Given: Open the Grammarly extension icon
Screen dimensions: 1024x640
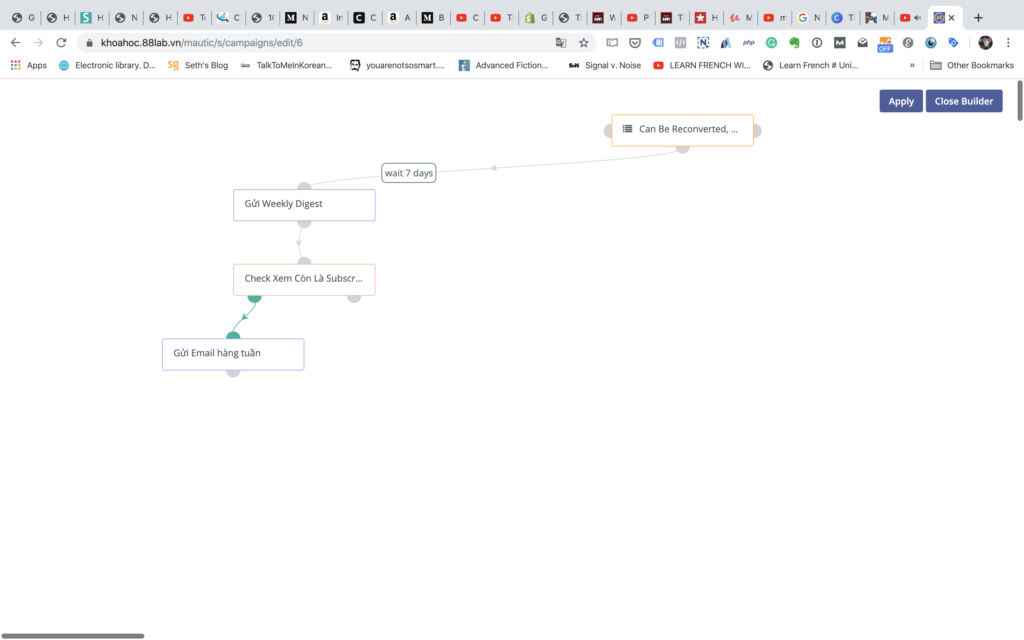Looking at the screenshot, I should click(771, 43).
